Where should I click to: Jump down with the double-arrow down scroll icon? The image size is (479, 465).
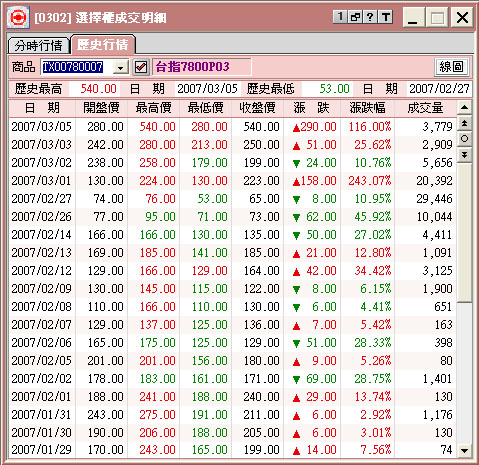(x=465, y=155)
